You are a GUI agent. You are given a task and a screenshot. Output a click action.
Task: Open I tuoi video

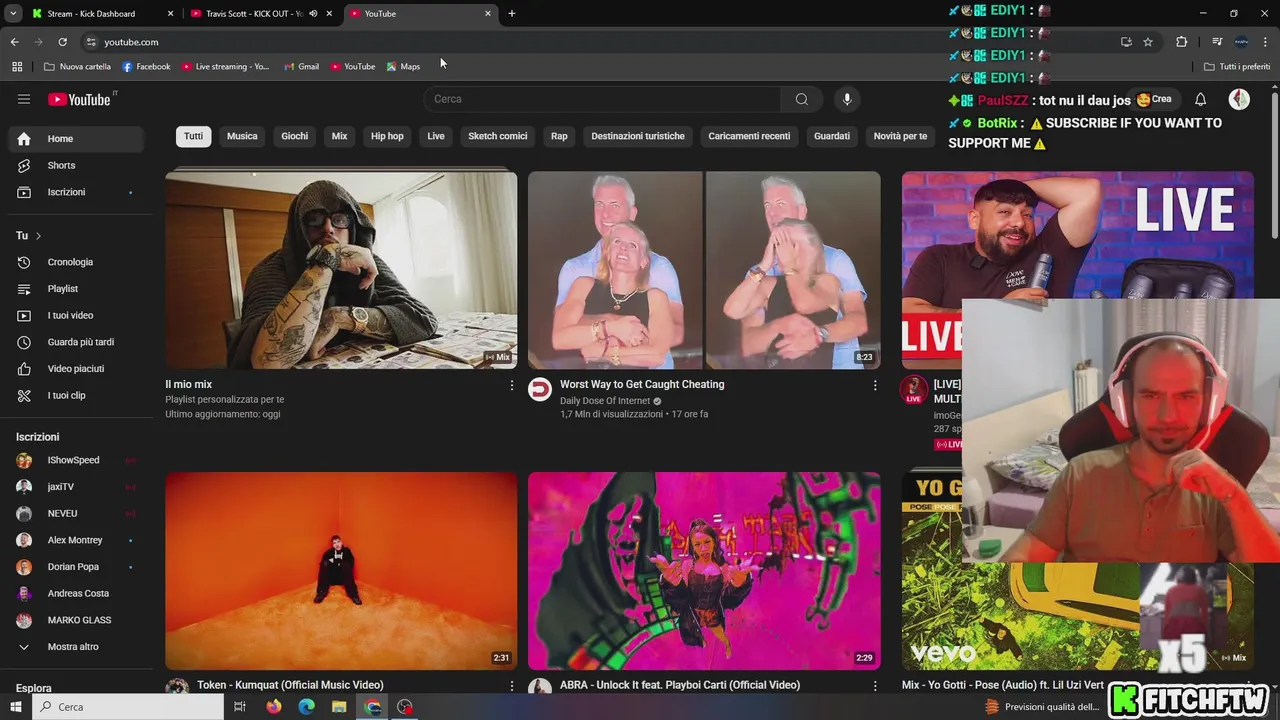[76, 315]
